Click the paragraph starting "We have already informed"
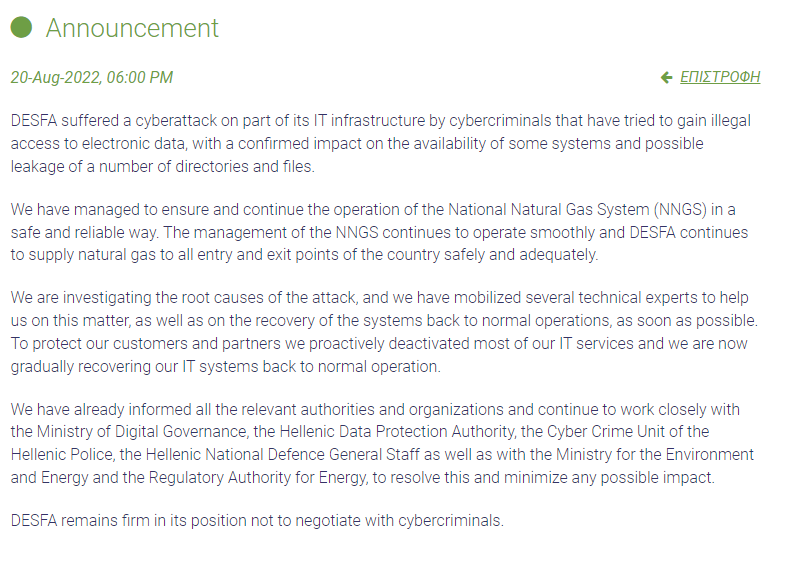The height and width of the screenshot is (568, 786). tap(382, 443)
